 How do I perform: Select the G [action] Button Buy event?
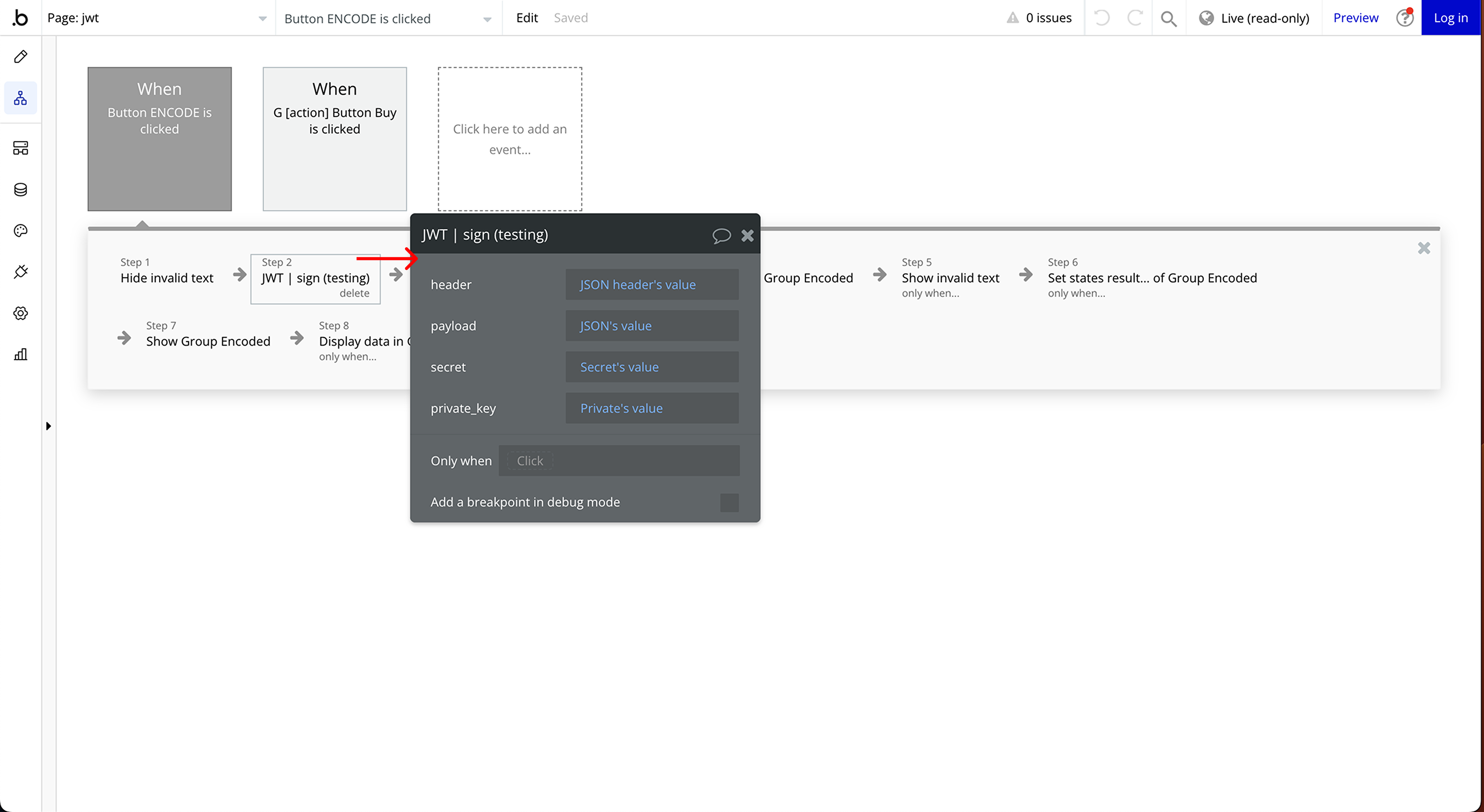pyautogui.click(x=335, y=139)
